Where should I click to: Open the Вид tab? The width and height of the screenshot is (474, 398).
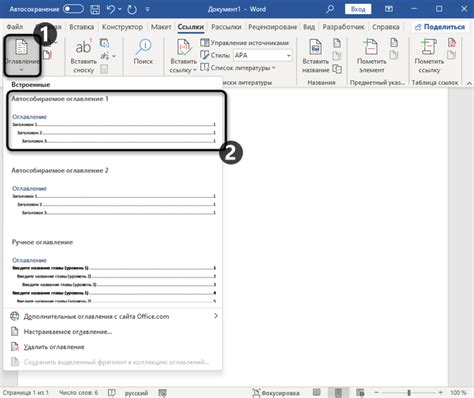point(309,27)
